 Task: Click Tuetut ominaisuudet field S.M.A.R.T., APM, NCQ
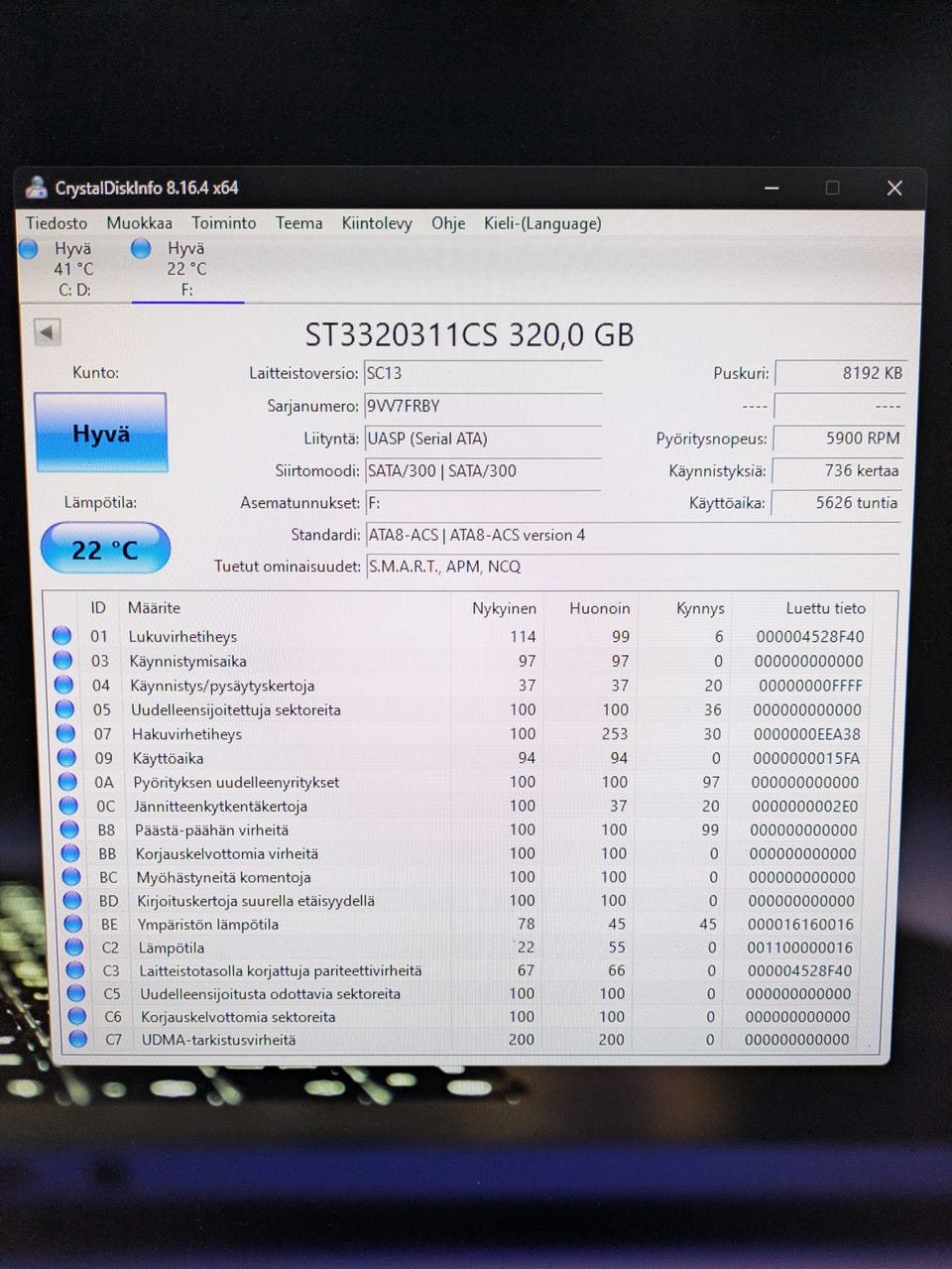pyautogui.click(x=633, y=567)
